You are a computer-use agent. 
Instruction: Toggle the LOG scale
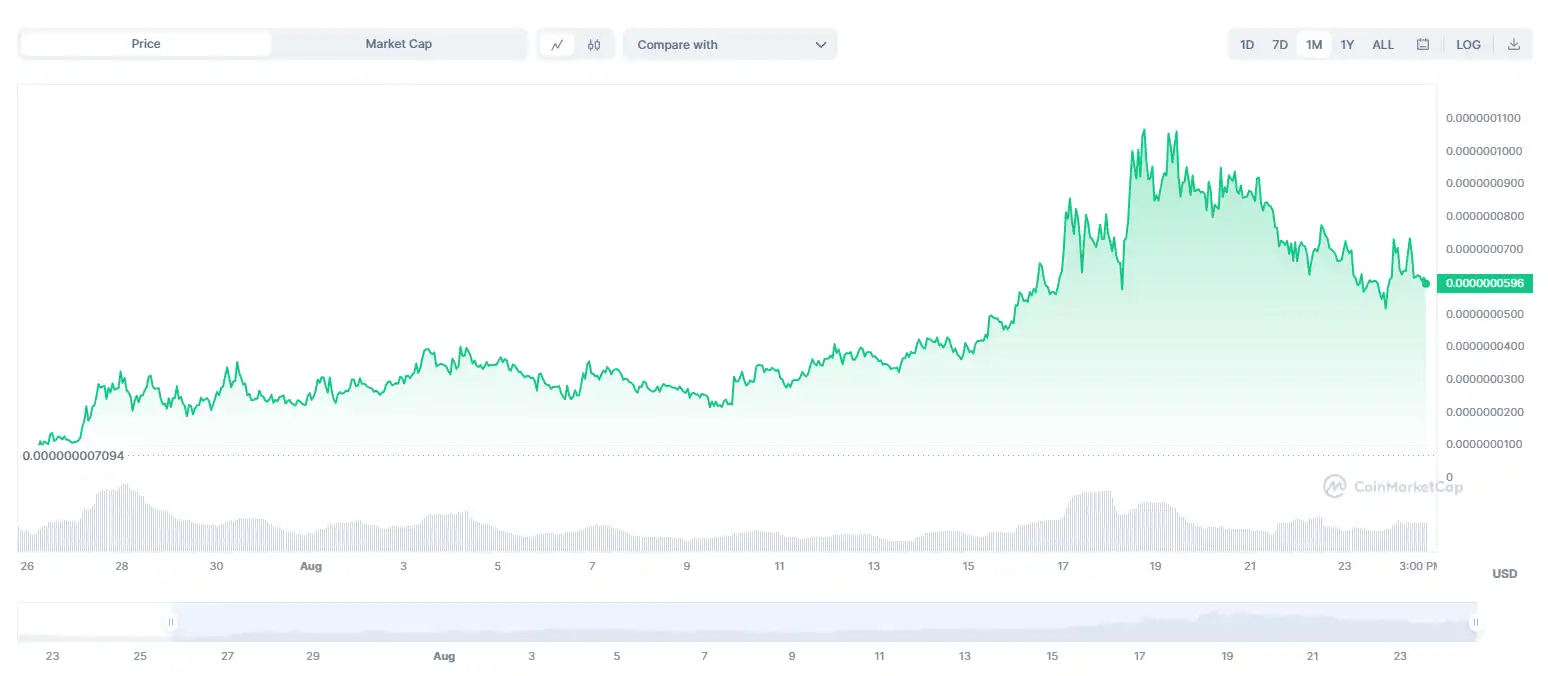(x=1468, y=45)
